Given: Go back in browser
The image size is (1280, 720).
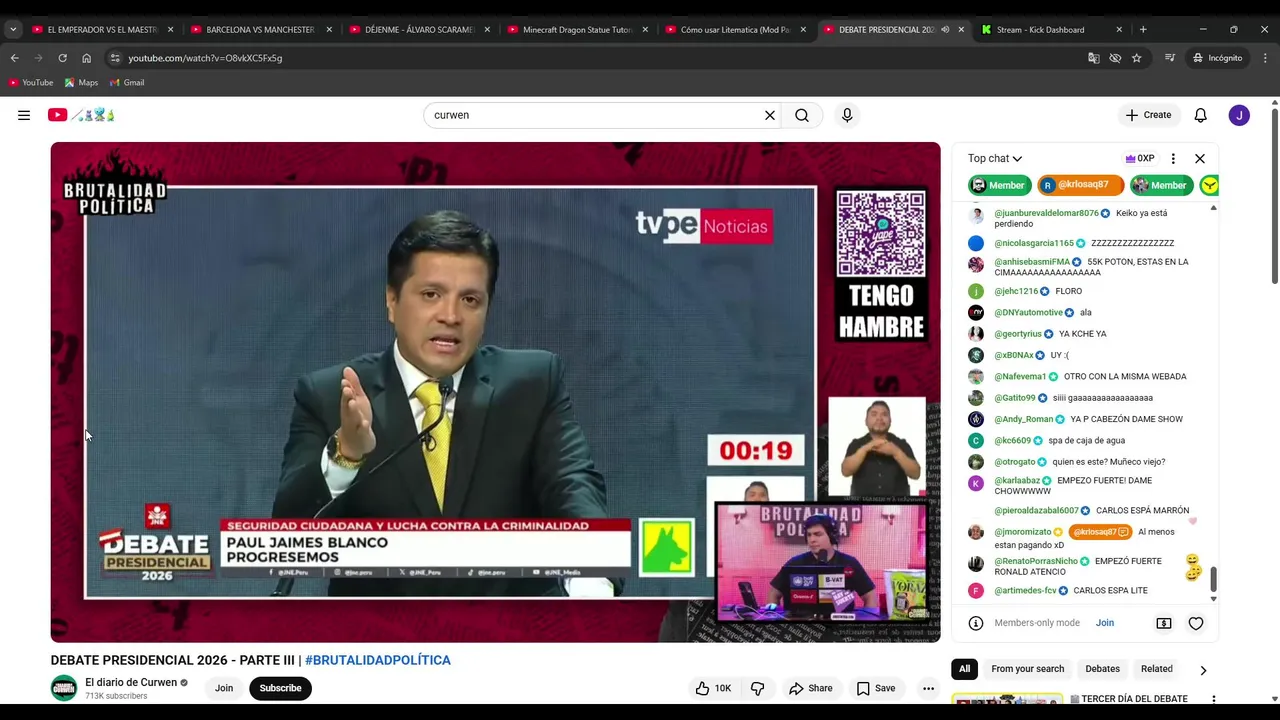Looking at the screenshot, I should pos(14,58).
